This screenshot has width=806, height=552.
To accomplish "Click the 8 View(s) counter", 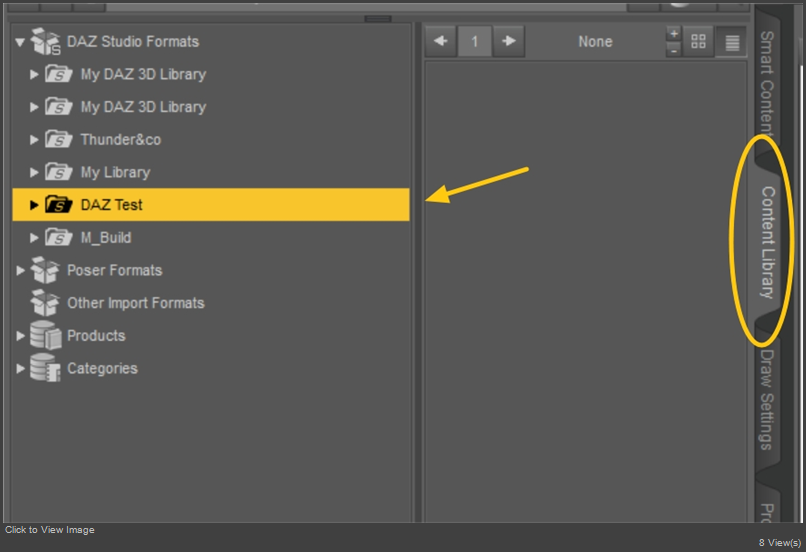I will pos(780,543).
